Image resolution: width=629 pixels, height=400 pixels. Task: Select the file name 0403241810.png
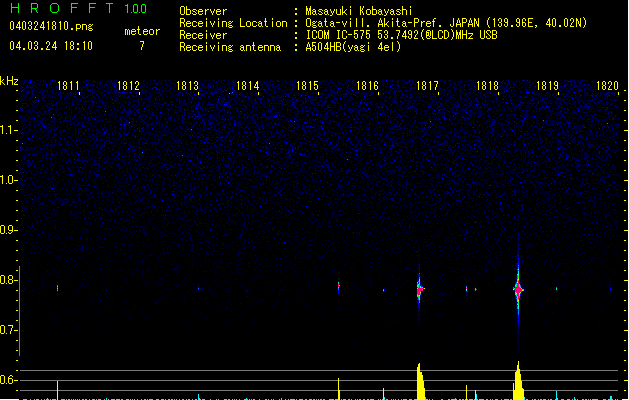tap(50, 26)
